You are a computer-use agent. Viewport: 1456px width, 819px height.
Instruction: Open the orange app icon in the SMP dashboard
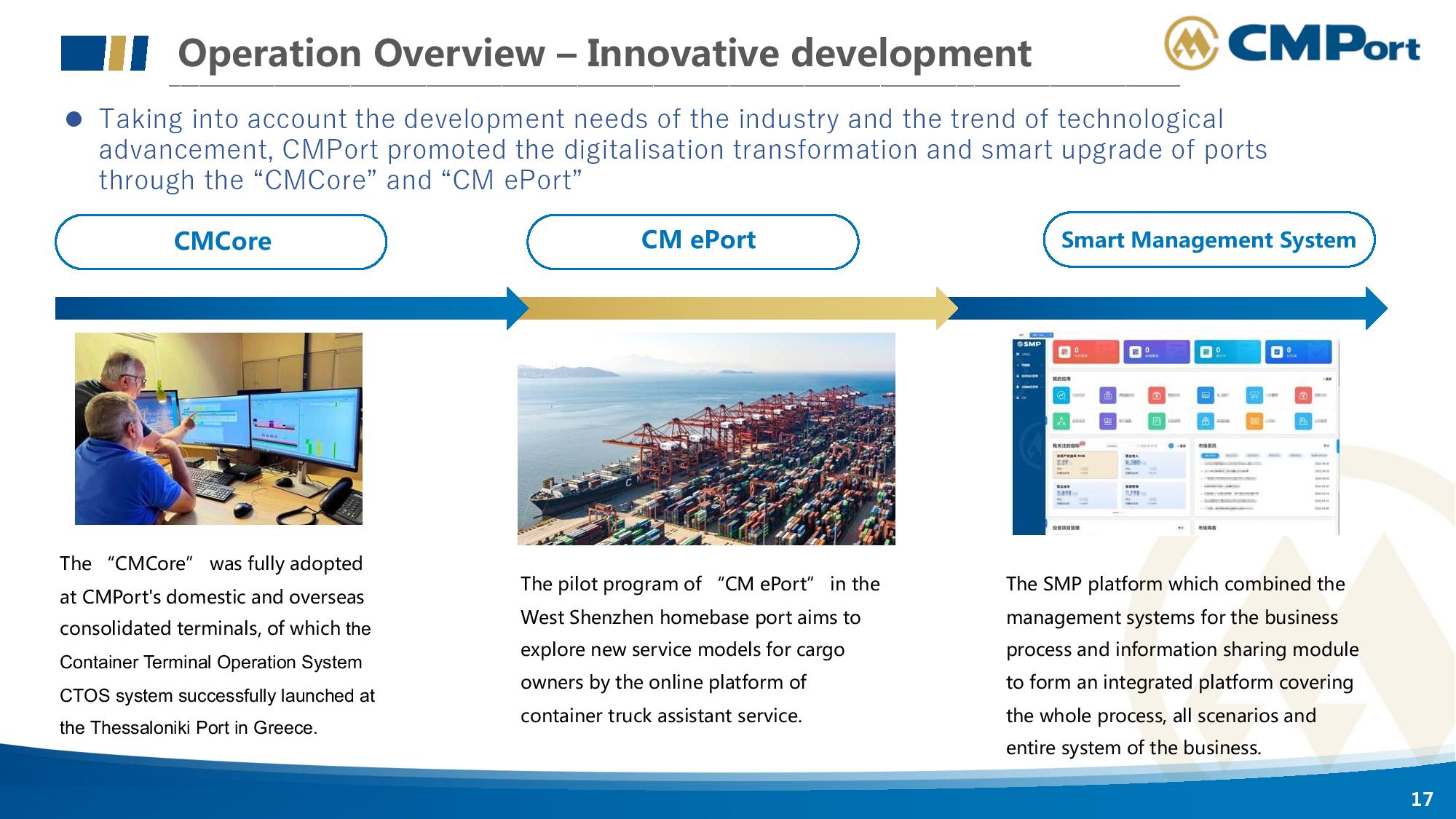pos(1254,421)
